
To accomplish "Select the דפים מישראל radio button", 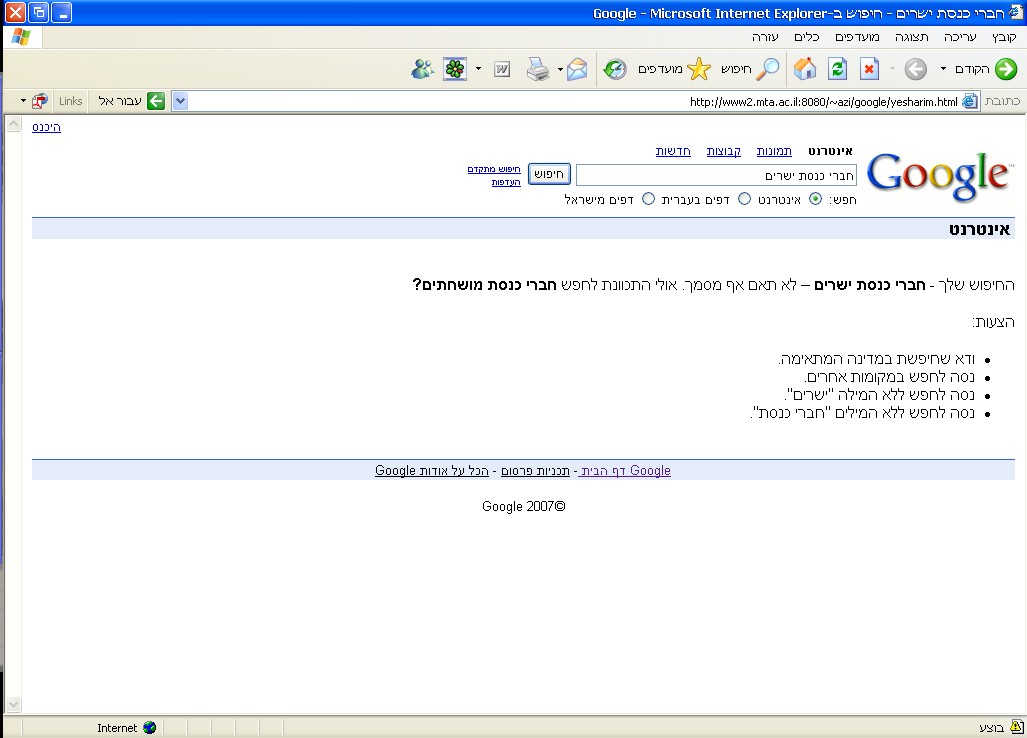I will [648, 198].
